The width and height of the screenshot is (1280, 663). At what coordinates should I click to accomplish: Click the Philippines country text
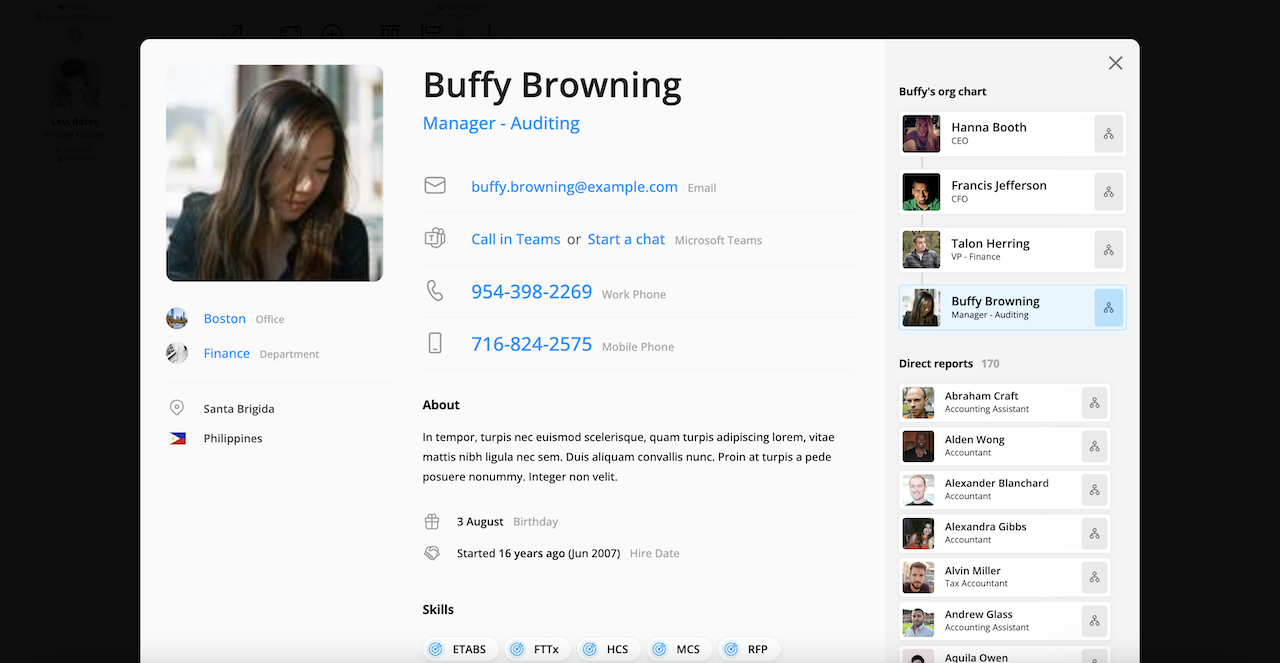click(233, 438)
